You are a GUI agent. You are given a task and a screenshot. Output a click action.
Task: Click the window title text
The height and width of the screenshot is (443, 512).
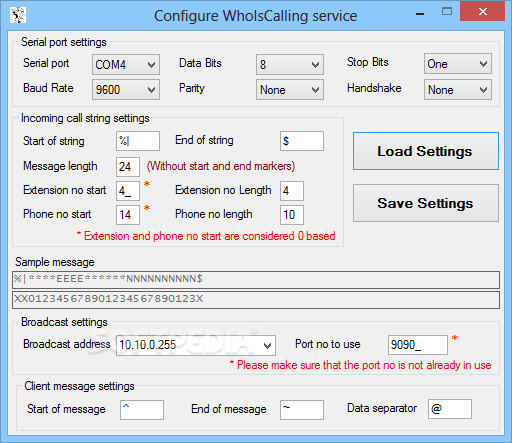click(x=255, y=16)
